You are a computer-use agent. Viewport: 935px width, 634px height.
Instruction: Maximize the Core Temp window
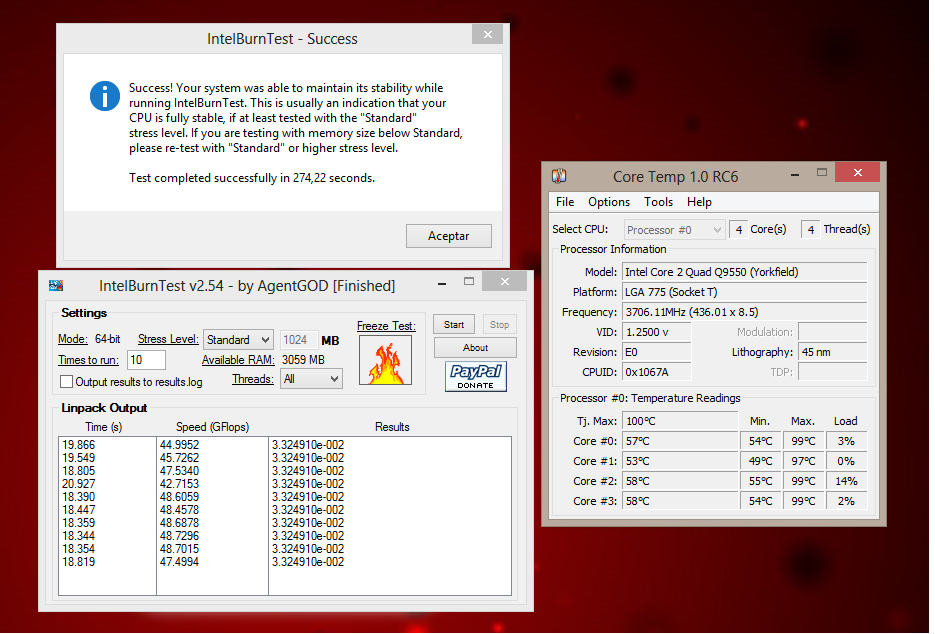822,172
